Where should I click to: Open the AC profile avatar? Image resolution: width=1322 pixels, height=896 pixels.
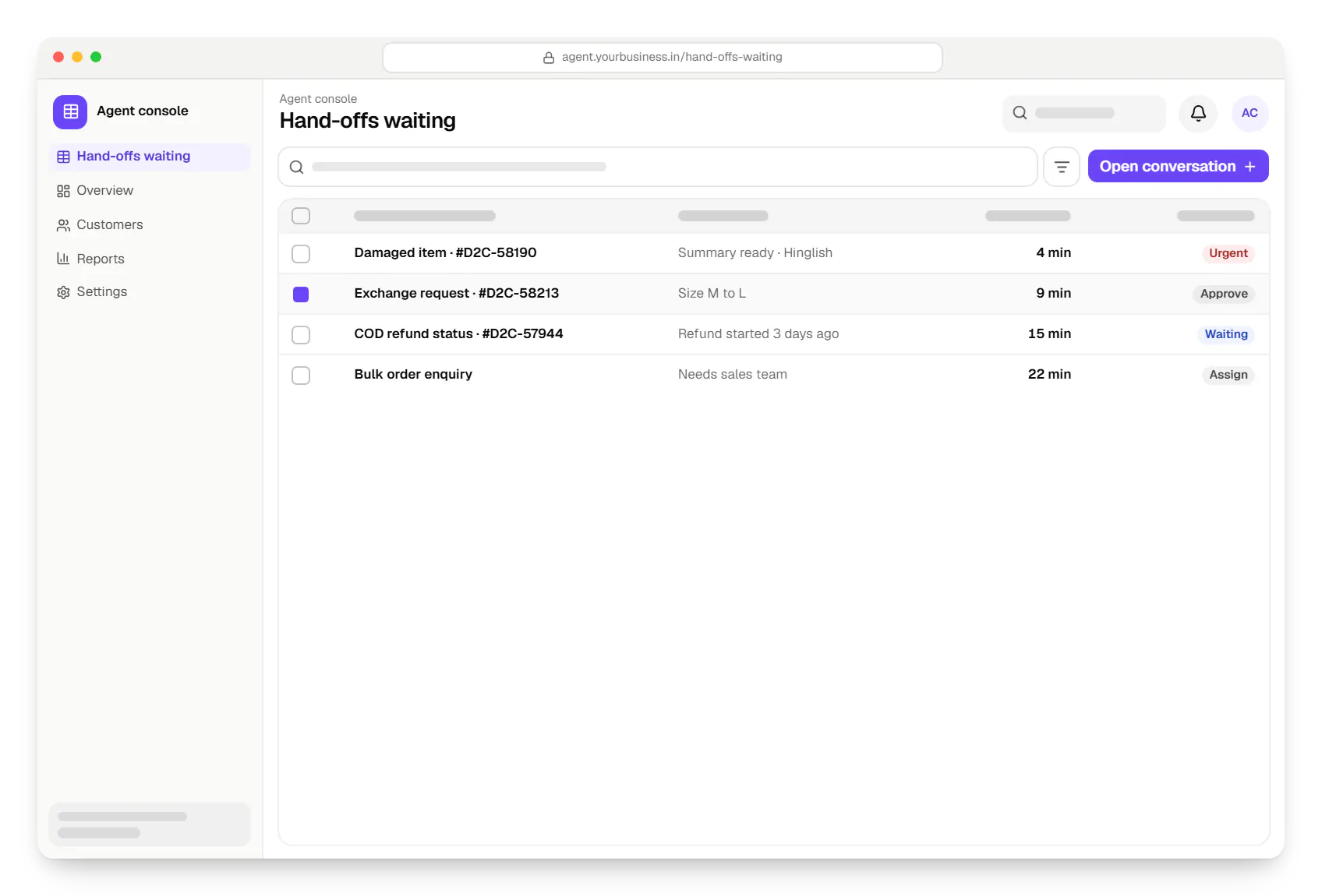coord(1250,114)
